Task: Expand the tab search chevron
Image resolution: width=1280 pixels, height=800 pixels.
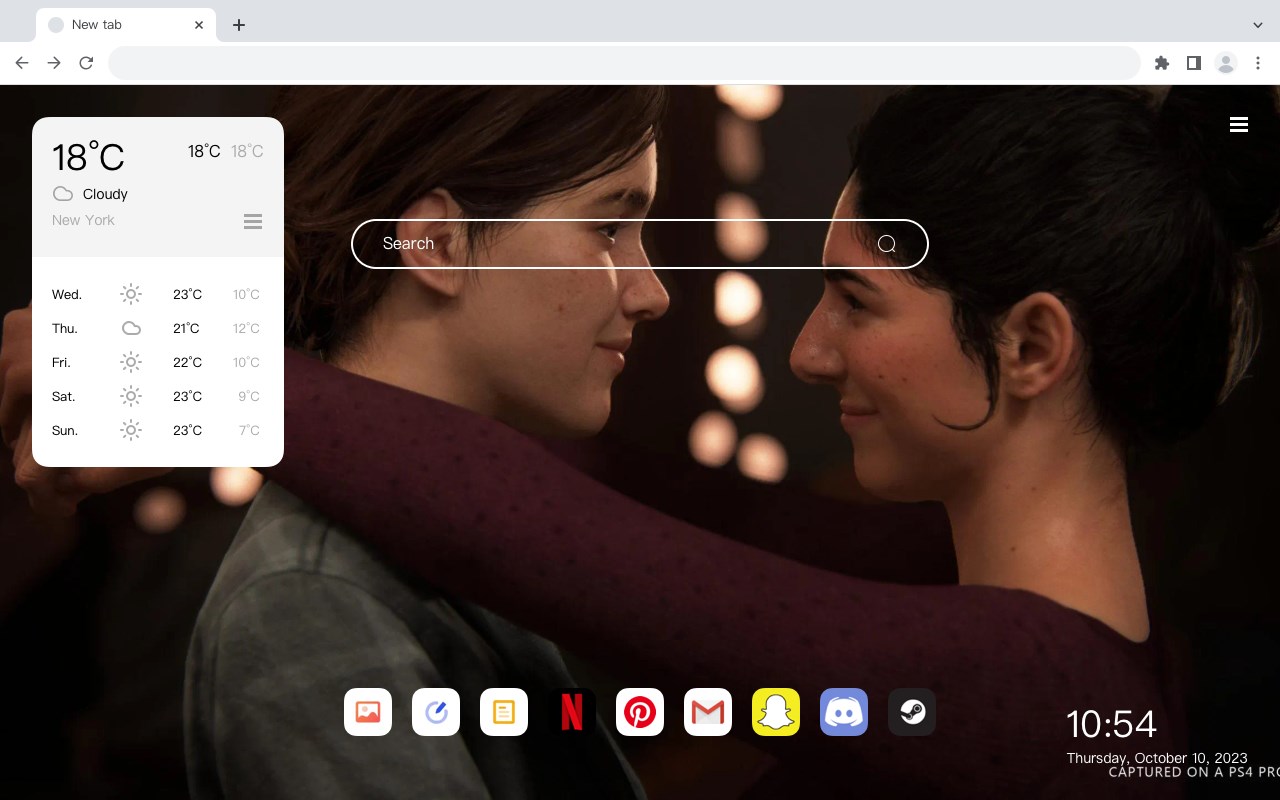Action: tap(1258, 25)
